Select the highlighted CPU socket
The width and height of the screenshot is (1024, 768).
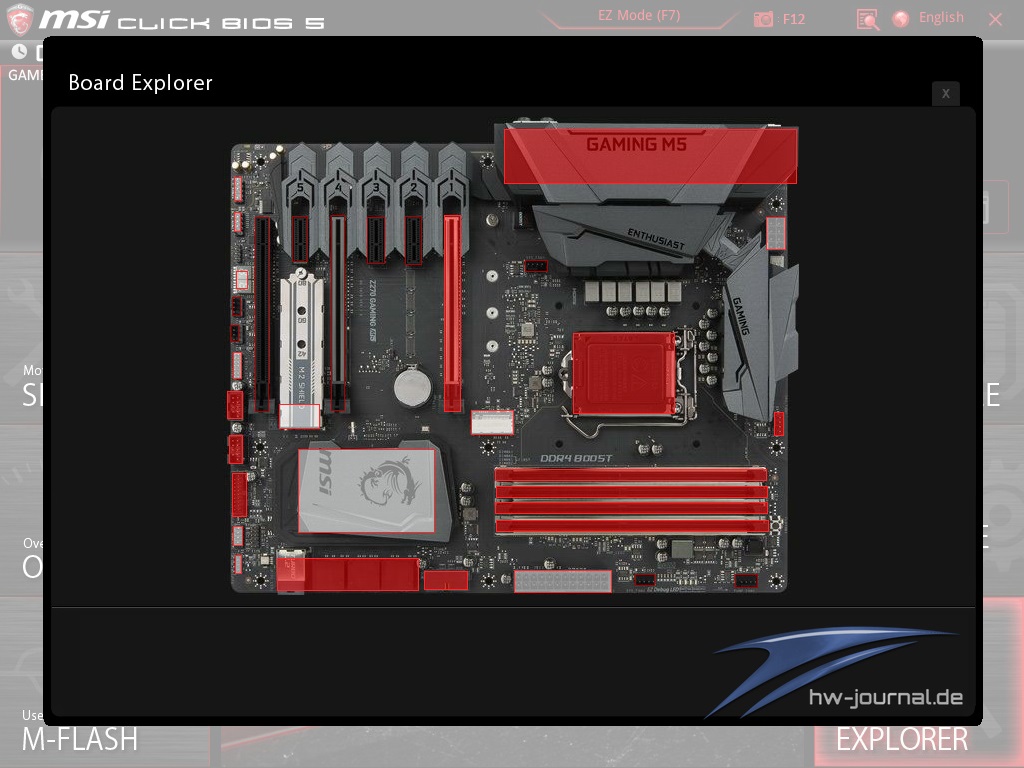coord(624,374)
